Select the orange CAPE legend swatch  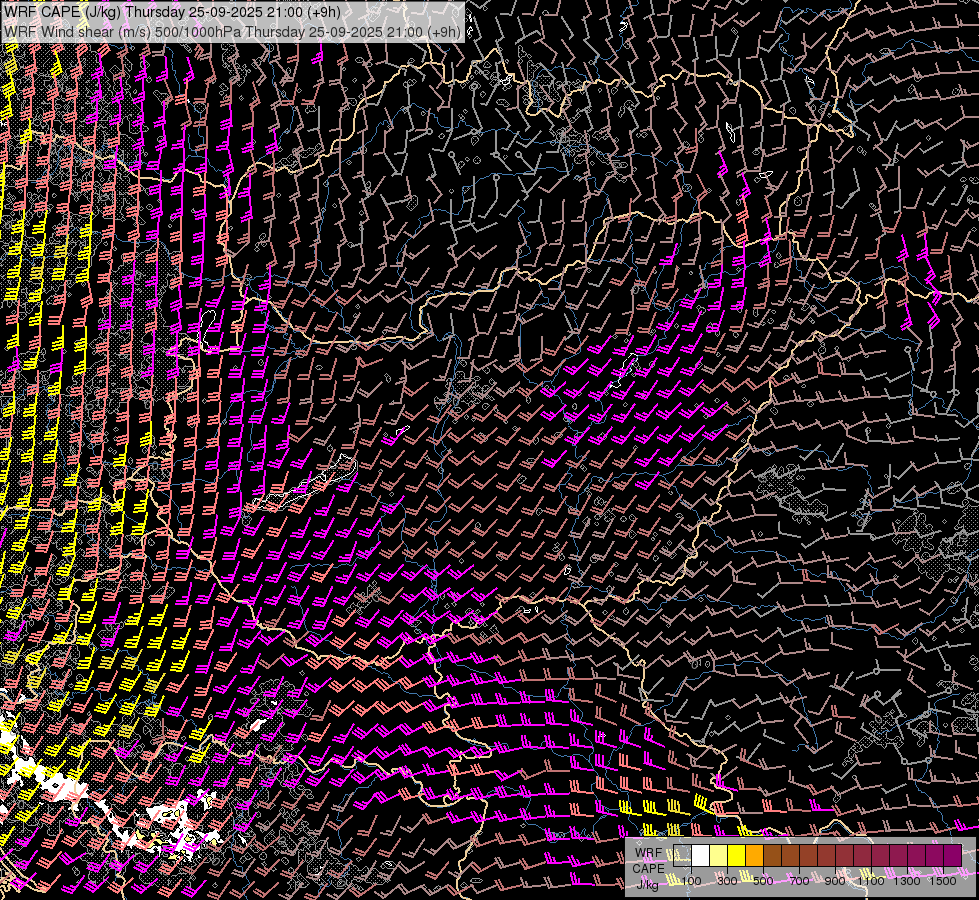754,856
